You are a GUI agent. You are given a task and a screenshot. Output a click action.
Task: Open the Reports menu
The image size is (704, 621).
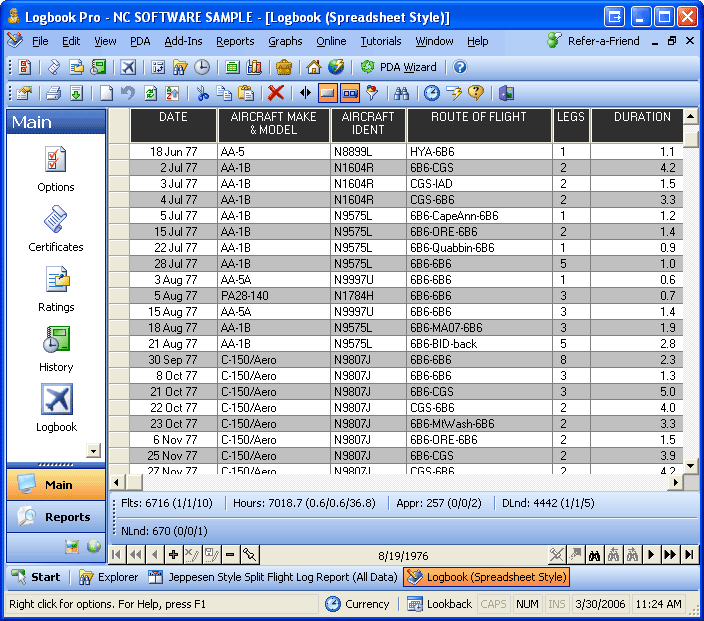click(235, 41)
